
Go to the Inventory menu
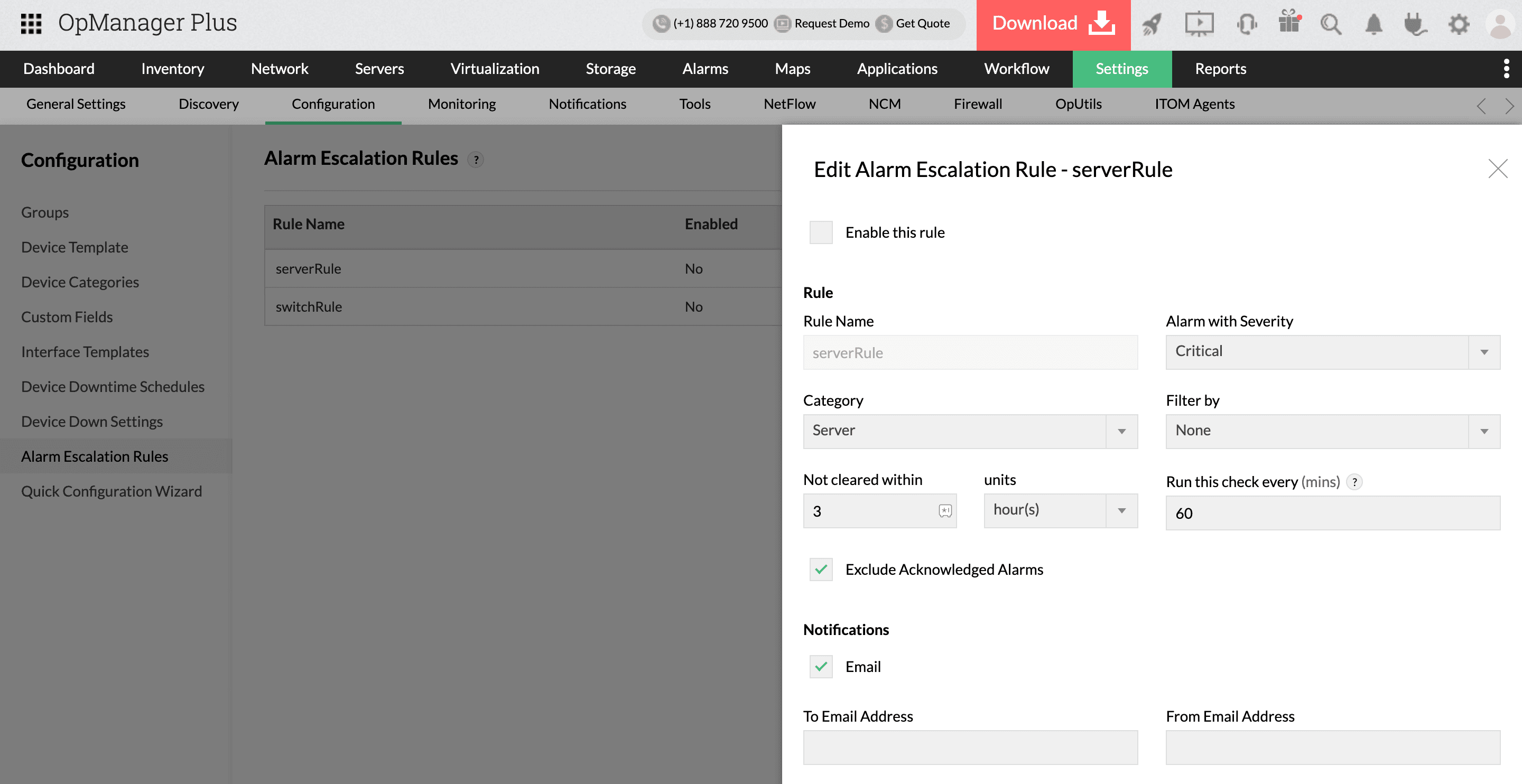pyautogui.click(x=172, y=69)
